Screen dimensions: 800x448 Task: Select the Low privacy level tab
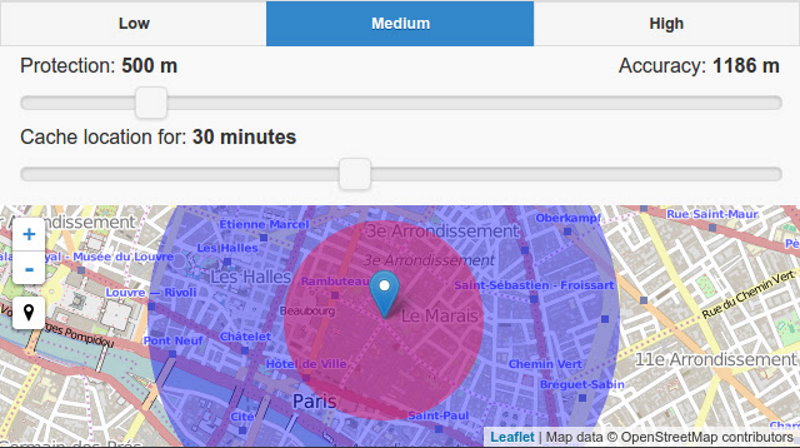click(x=134, y=23)
